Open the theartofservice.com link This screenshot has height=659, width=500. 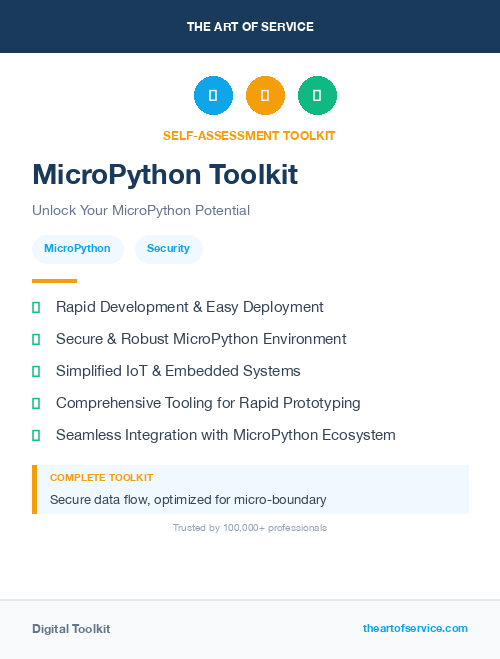click(x=415, y=628)
